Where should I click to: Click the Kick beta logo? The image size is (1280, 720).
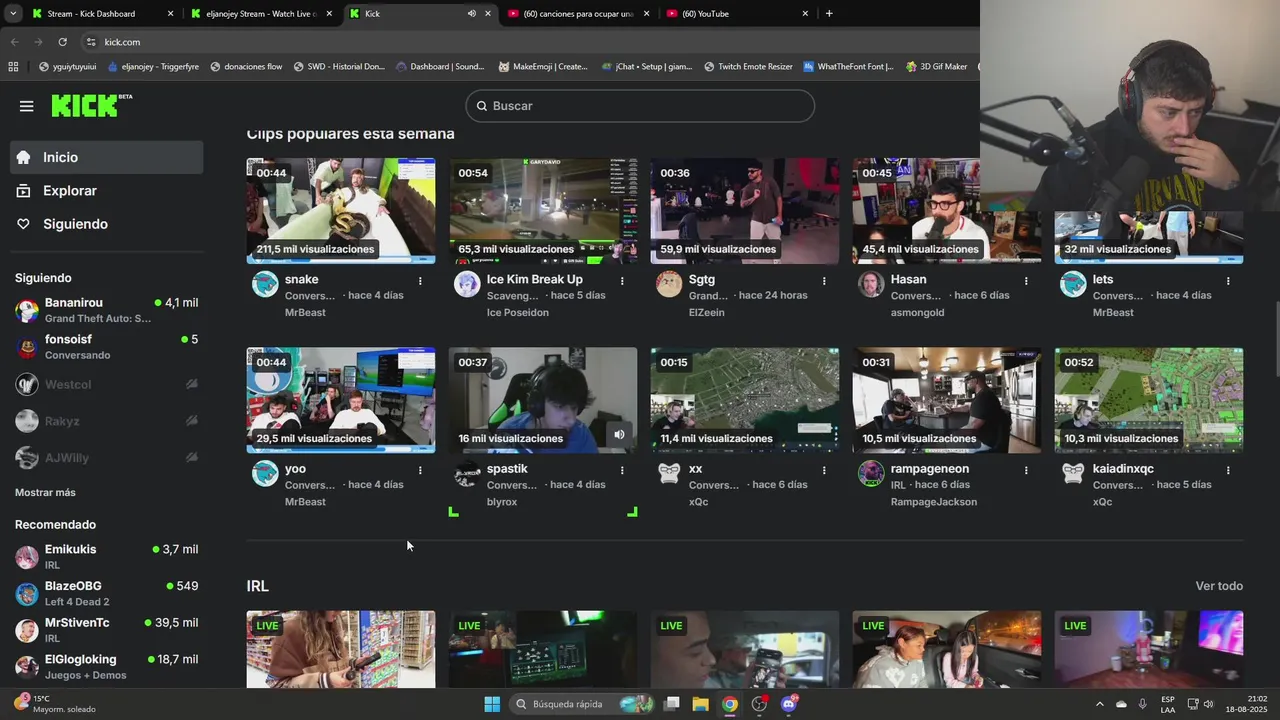point(91,105)
